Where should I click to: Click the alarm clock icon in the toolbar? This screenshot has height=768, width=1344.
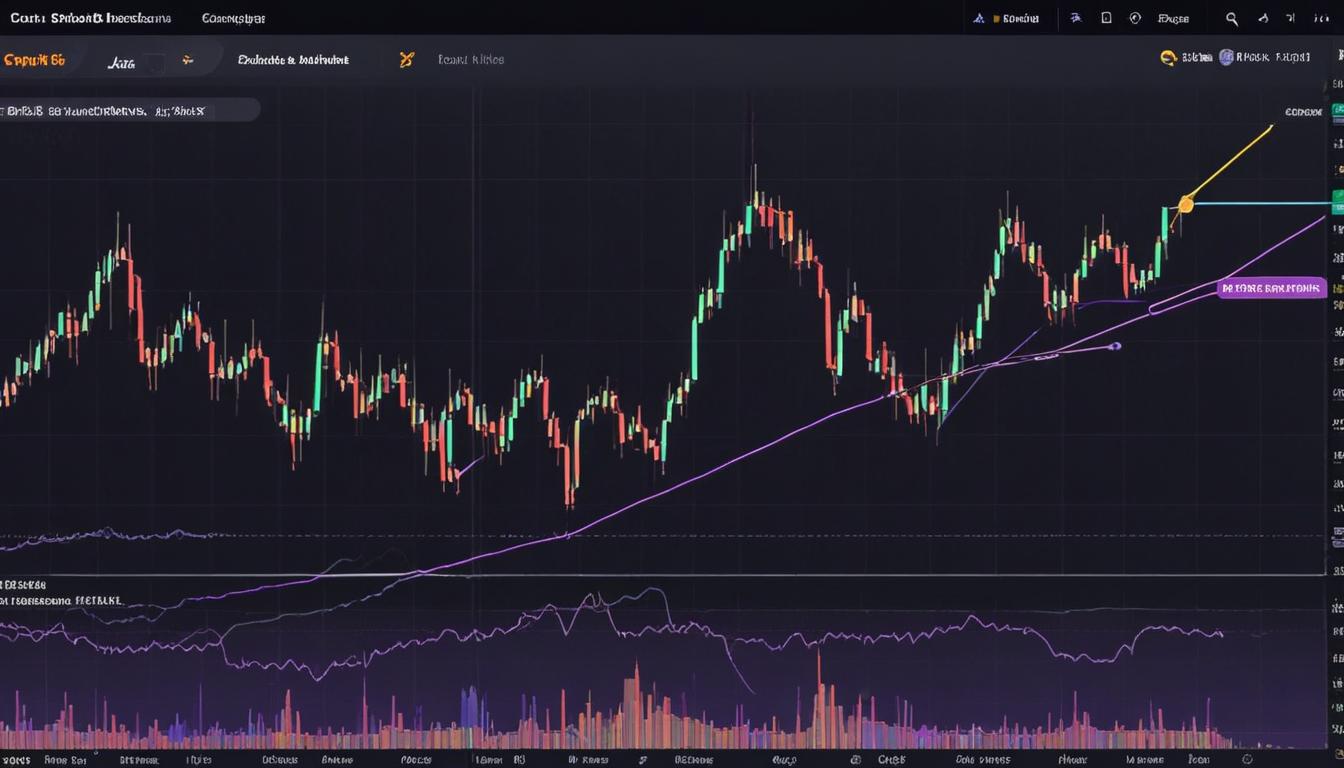tap(1135, 18)
